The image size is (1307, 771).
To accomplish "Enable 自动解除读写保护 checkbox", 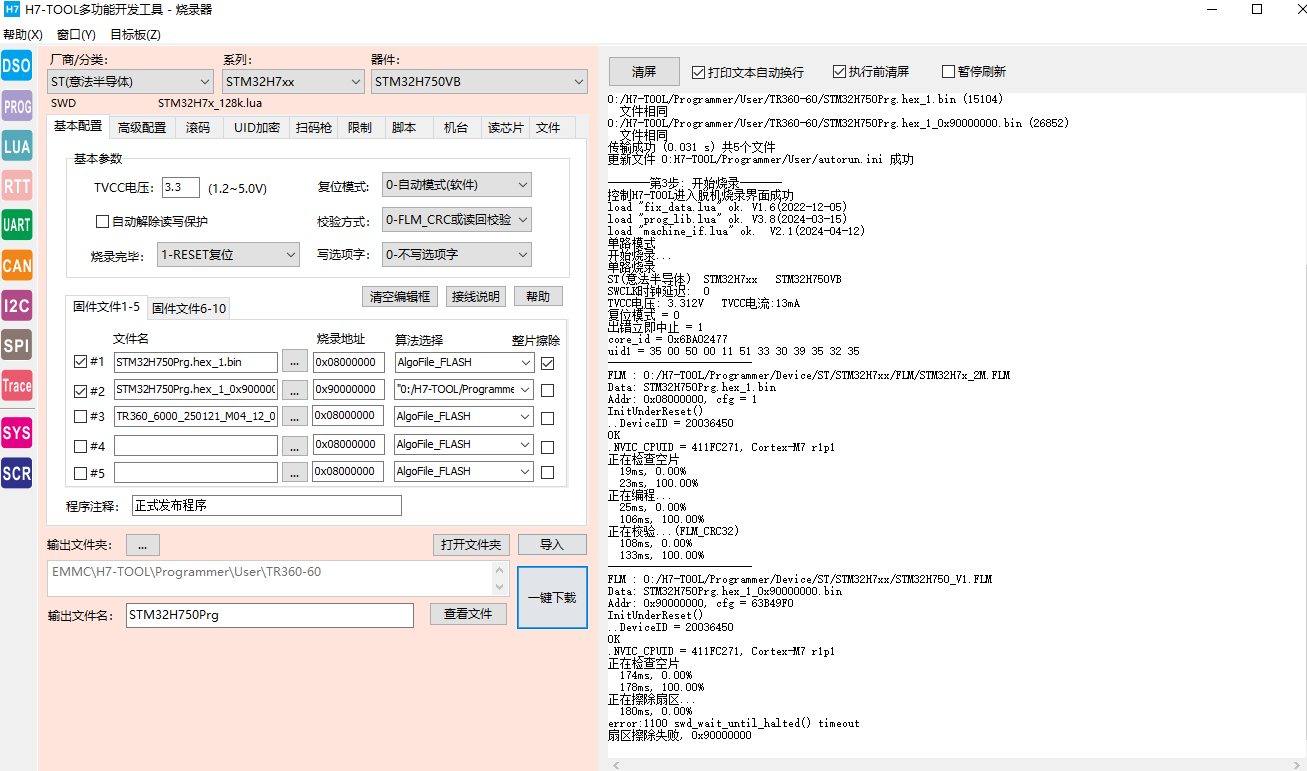I will (x=102, y=221).
